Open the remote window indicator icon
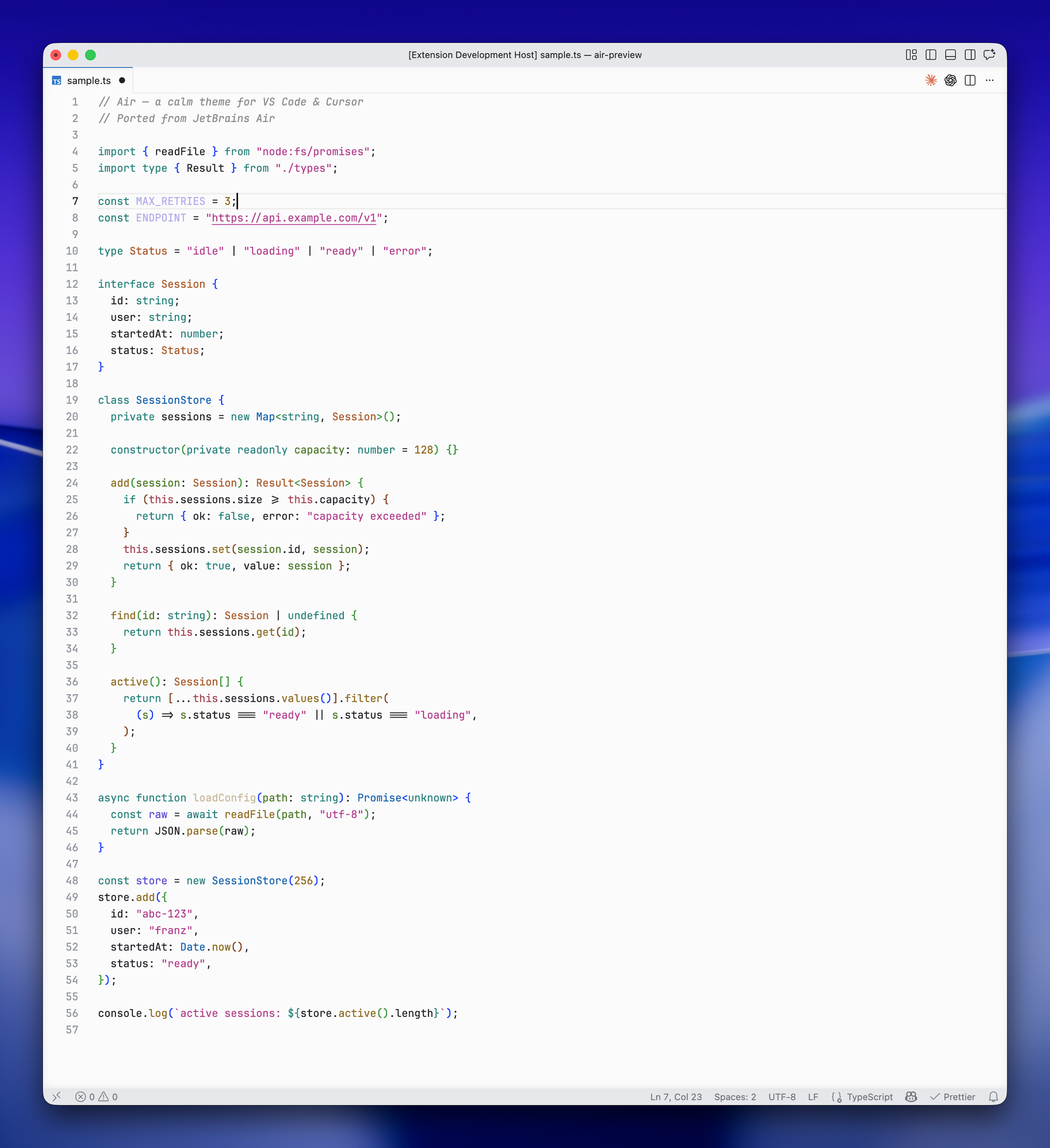1050x1148 pixels. 56,1096
